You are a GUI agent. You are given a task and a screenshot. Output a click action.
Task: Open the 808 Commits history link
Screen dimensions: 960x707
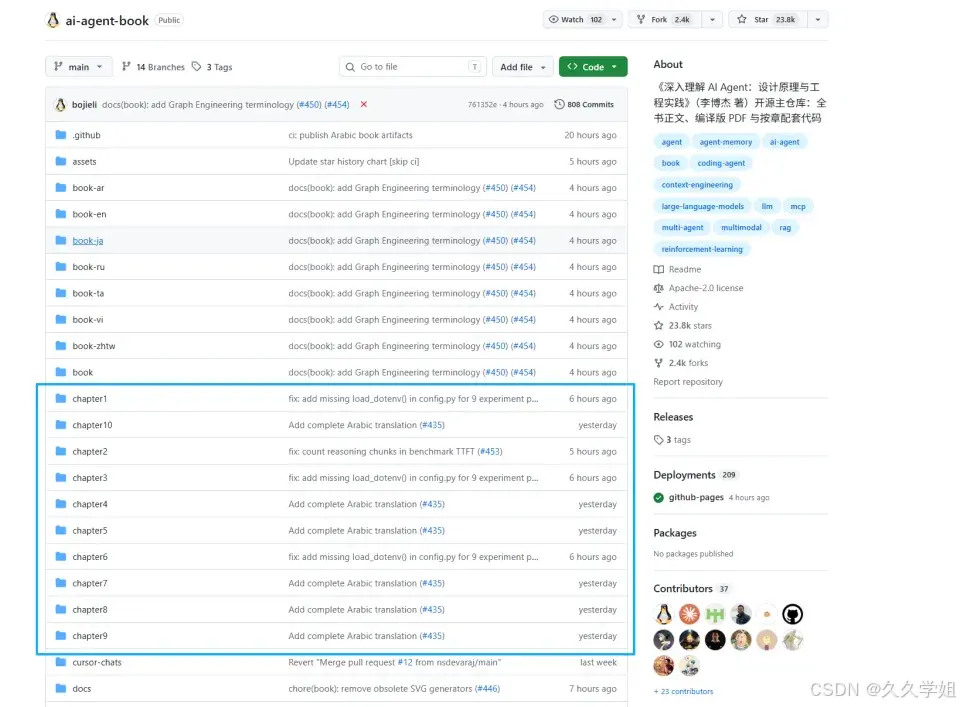coord(584,105)
